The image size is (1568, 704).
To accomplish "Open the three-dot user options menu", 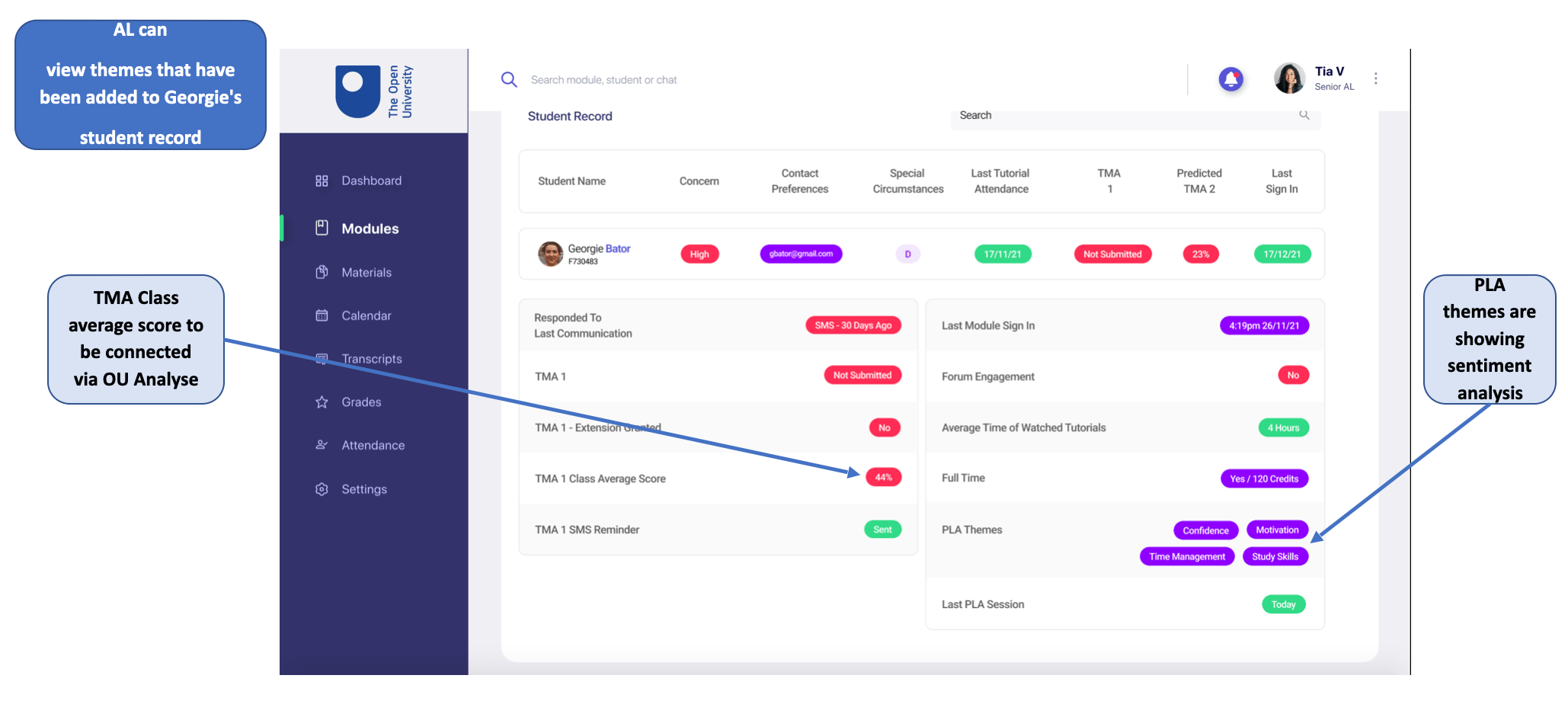I will pos(1375,78).
